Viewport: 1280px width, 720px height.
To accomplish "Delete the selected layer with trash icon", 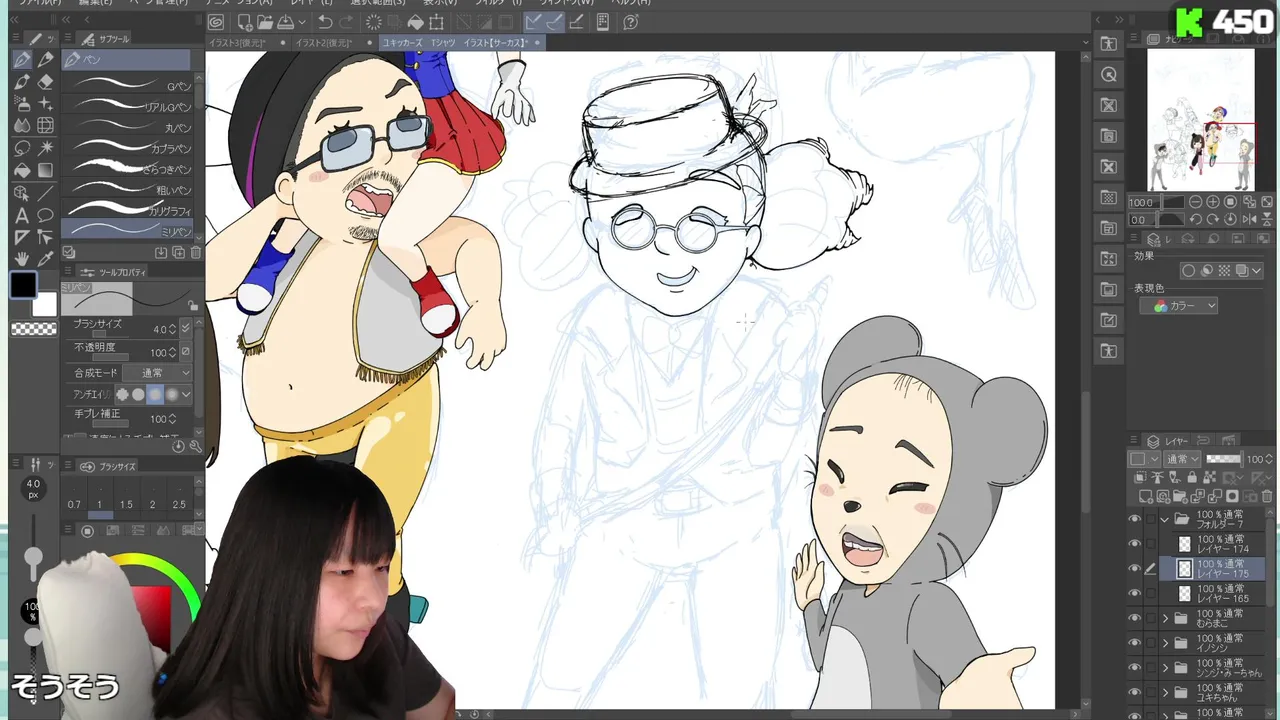I will click(x=1267, y=496).
